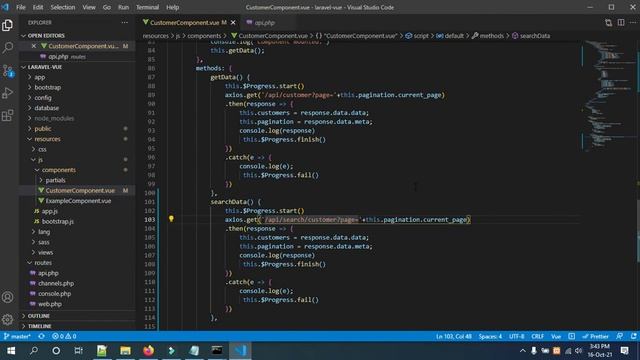Open the Help menu
The height and width of the screenshot is (360, 640).
tap(173, 7)
